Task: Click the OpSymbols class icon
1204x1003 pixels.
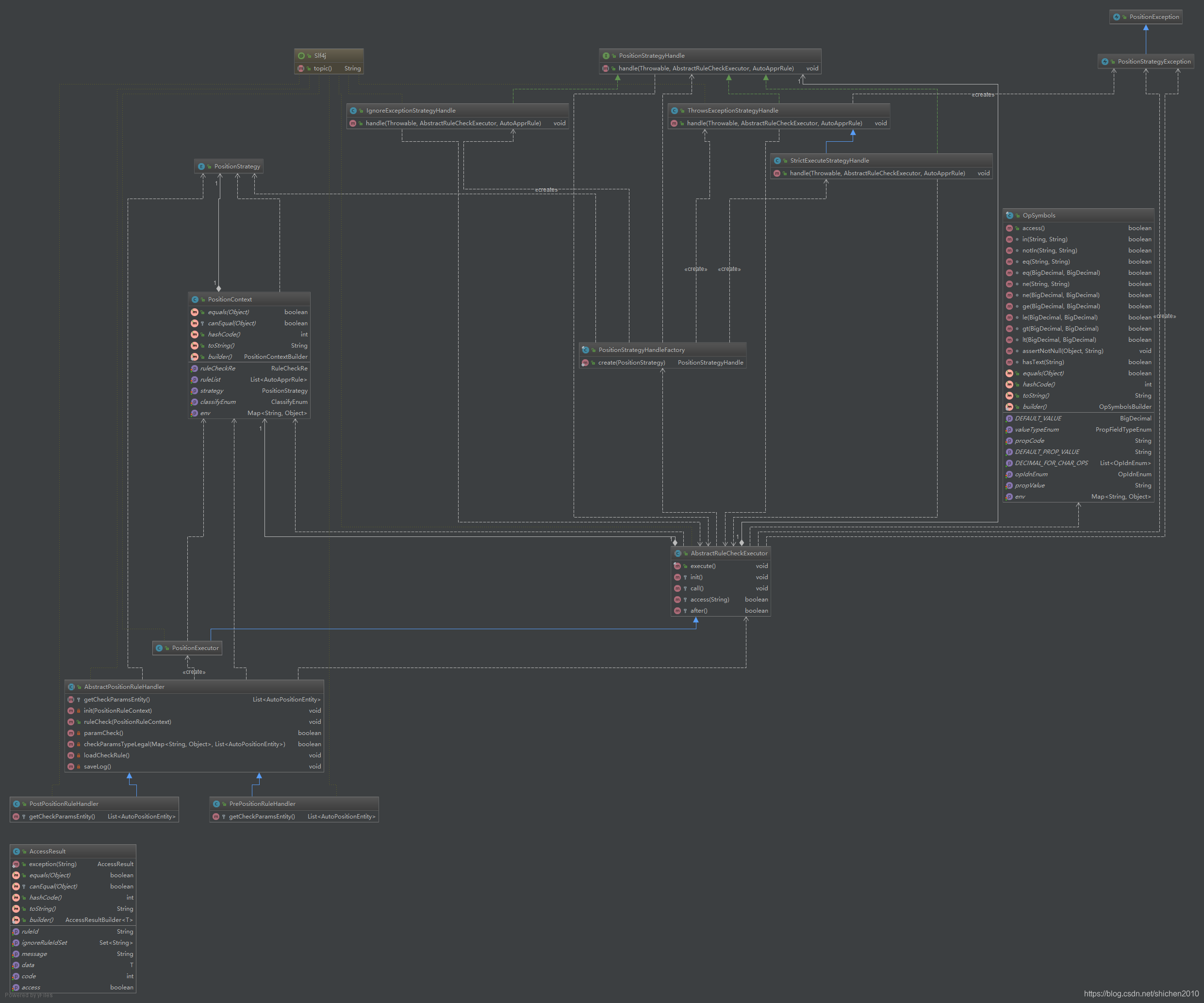Action: [x=1009, y=216]
